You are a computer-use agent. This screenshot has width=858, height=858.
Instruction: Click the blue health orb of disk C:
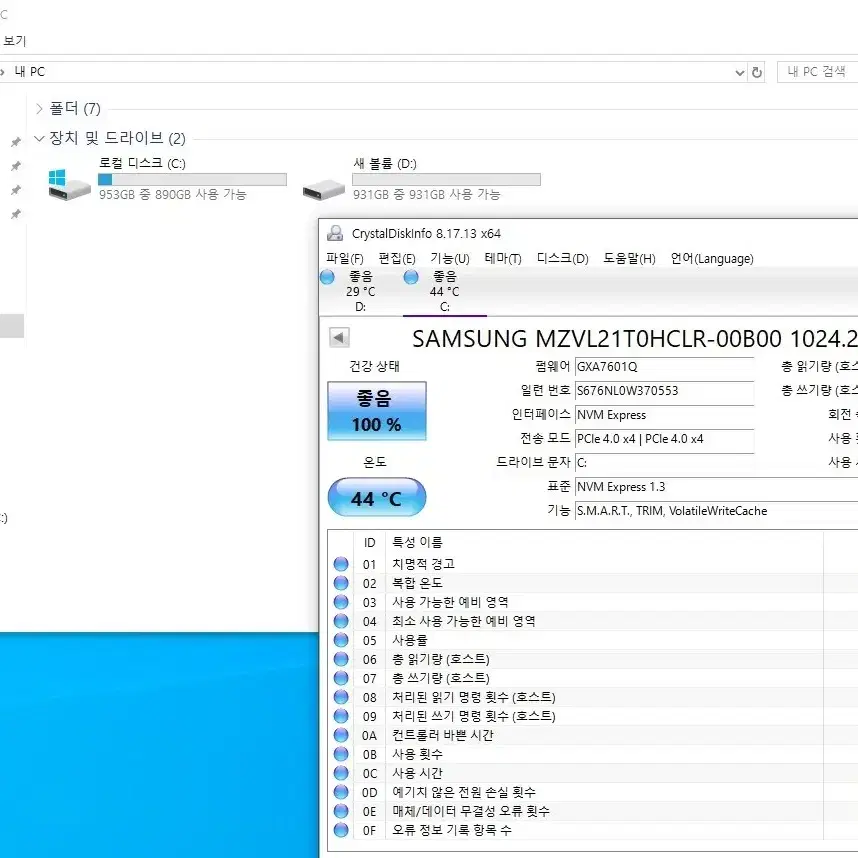411,277
